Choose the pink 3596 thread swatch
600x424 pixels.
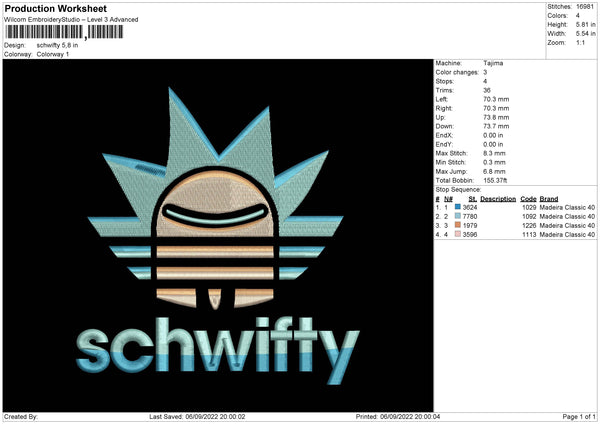click(458, 234)
